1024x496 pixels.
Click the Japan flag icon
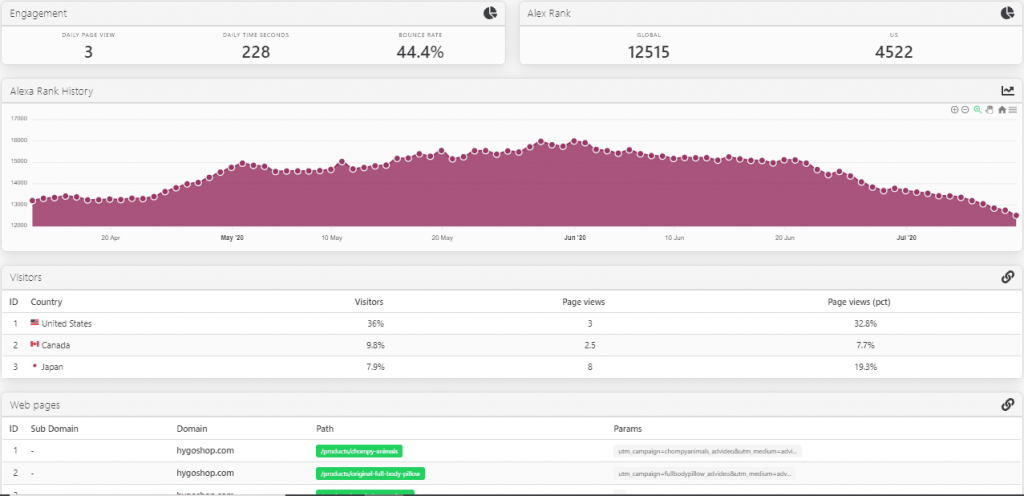(x=35, y=367)
